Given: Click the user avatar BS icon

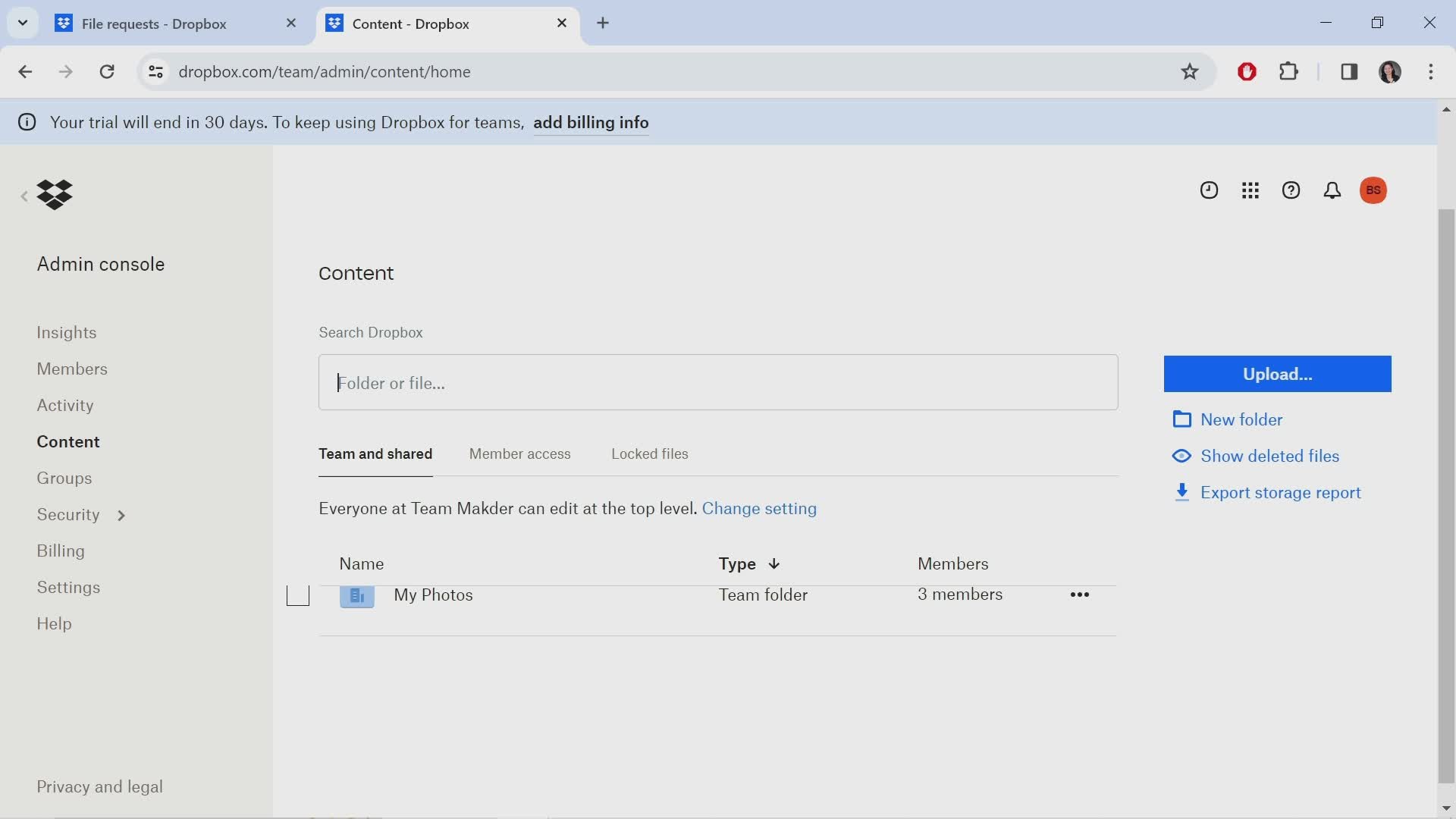Looking at the screenshot, I should coord(1375,190).
